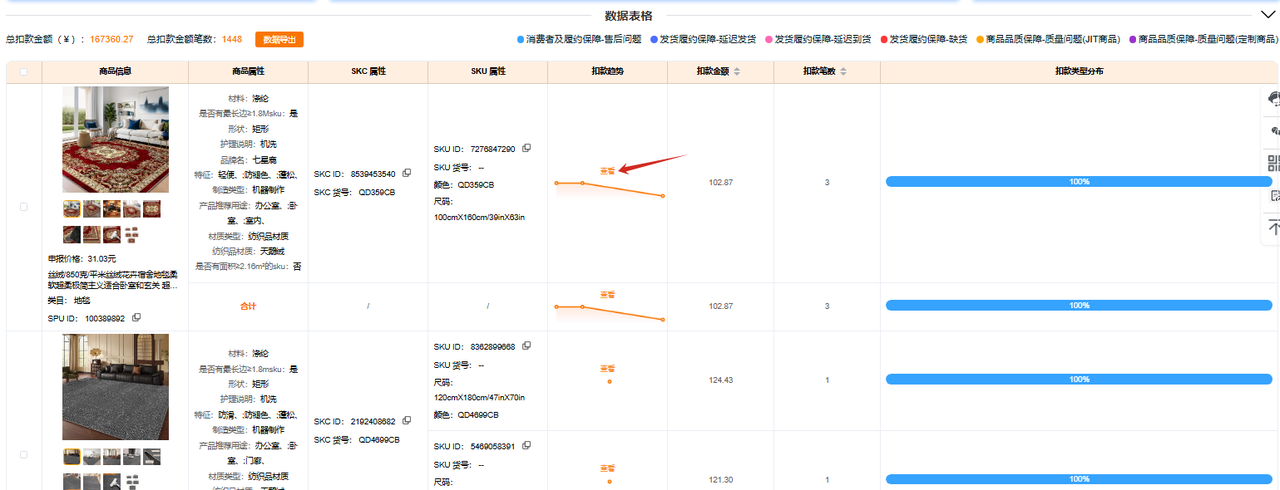Open chat bubble icon in right sidebar
1280x490 pixels.
tap(1274, 131)
